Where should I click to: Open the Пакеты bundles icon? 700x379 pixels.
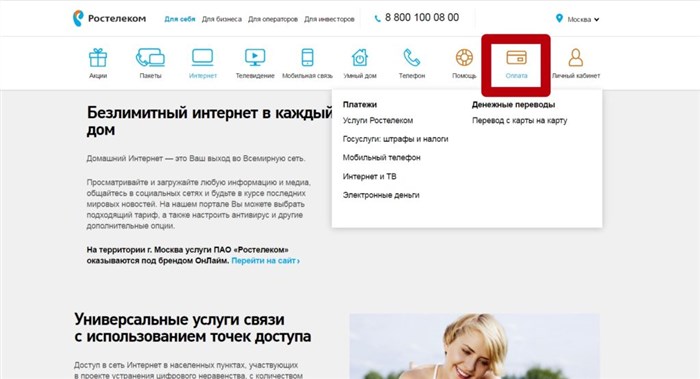point(150,58)
